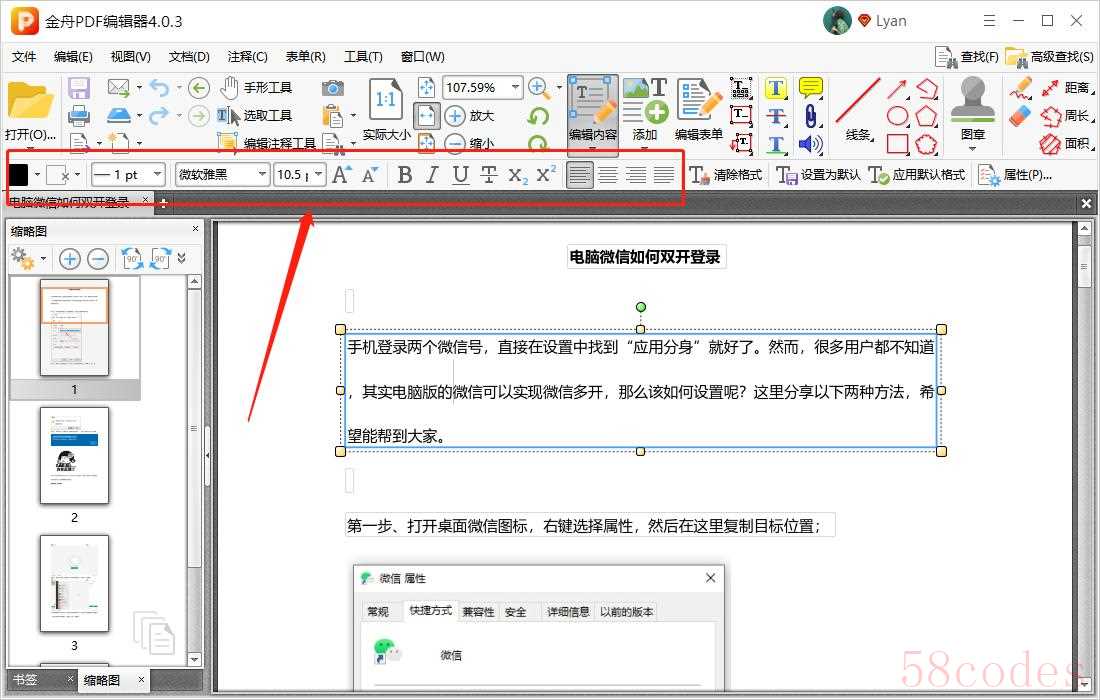
Task: Select the Hand tool (手形工具)
Action: click(256, 87)
